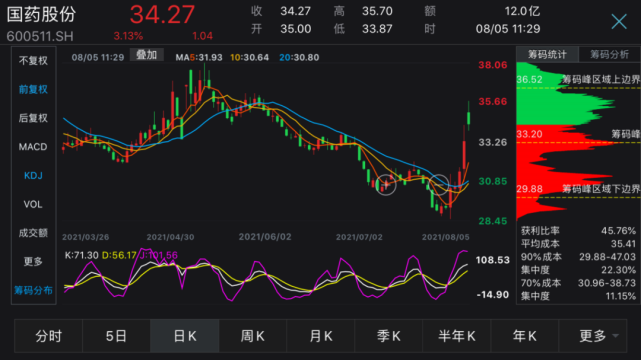The width and height of the screenshot is (641, 360).
Task: Expand the 更多 period dropdown
Action: pyautogui.click(x=593, y=336)
